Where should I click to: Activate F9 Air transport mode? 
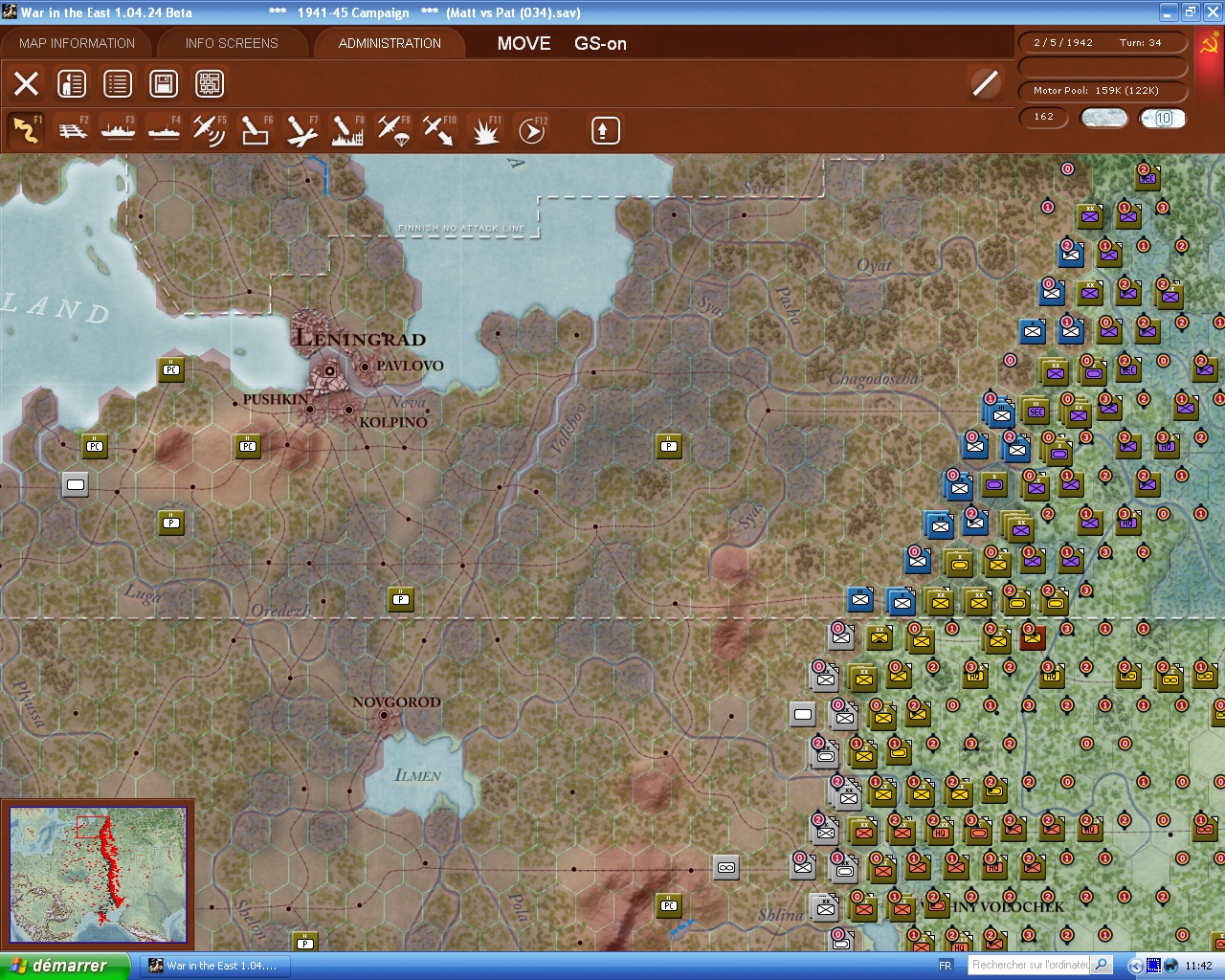tap(393, 130)
